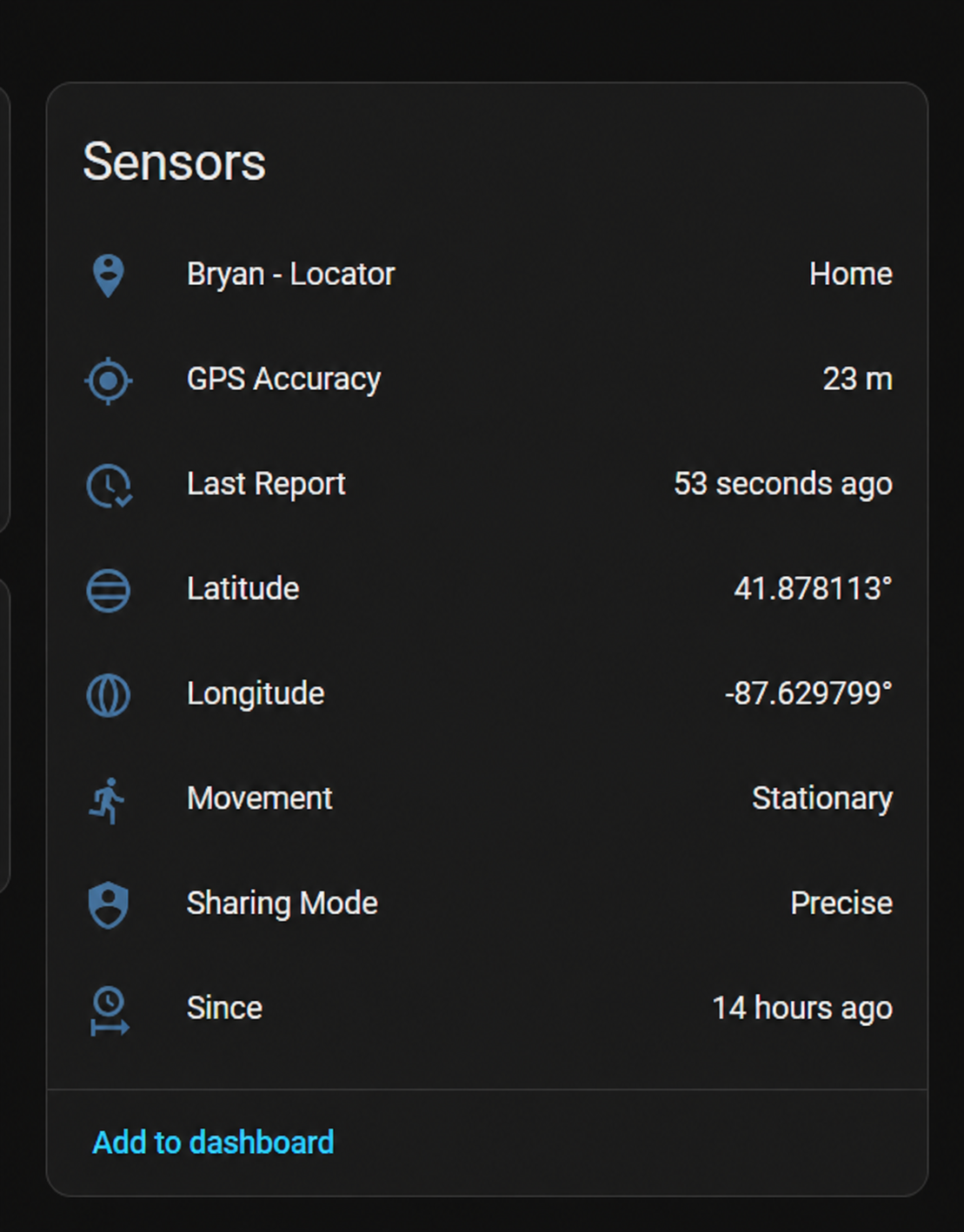The width and height of the screenshot is (964, 1232).
Task: Click the Home state value
Action: pos(851,275)
